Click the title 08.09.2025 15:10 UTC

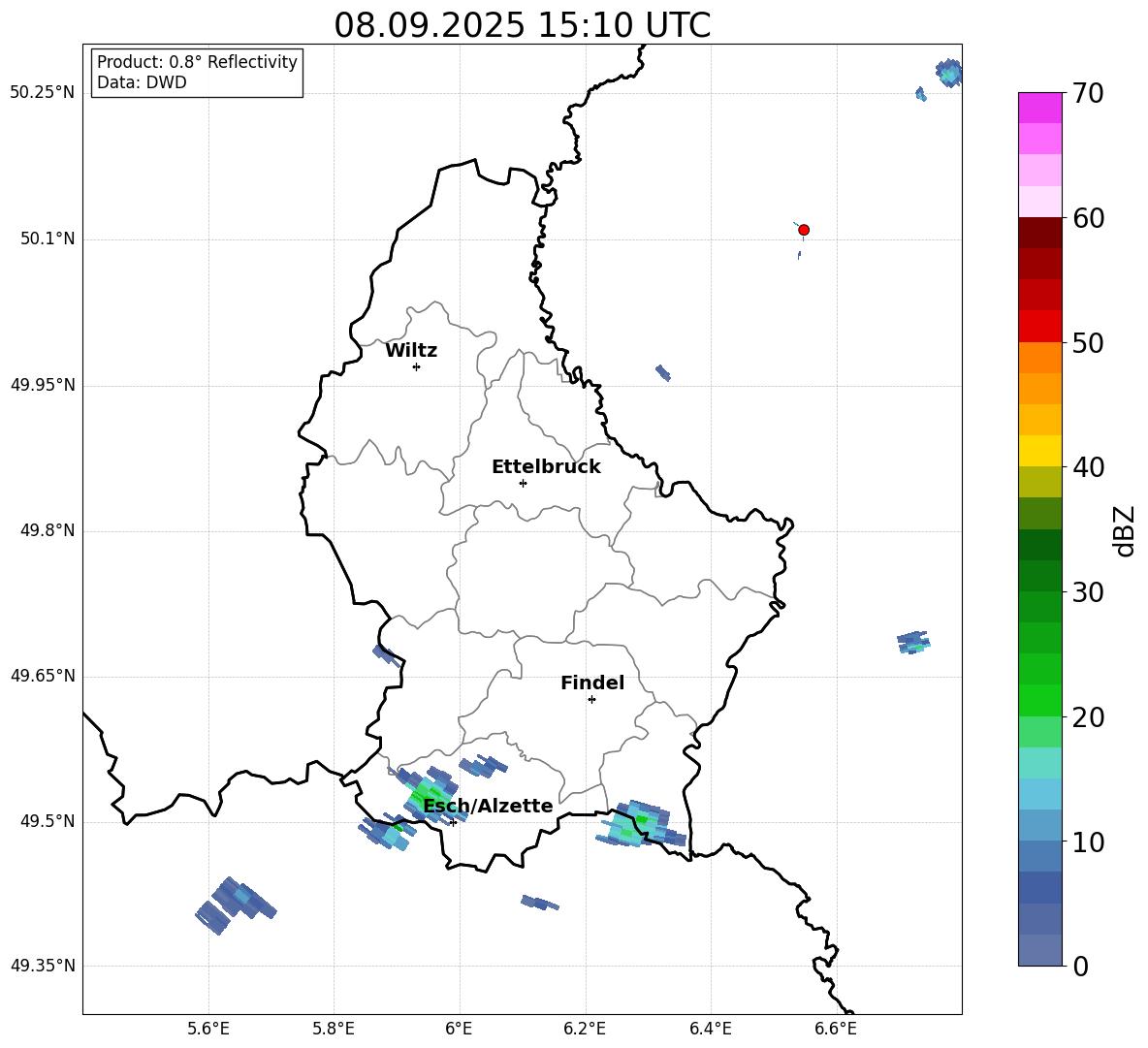tap(522, 25)
